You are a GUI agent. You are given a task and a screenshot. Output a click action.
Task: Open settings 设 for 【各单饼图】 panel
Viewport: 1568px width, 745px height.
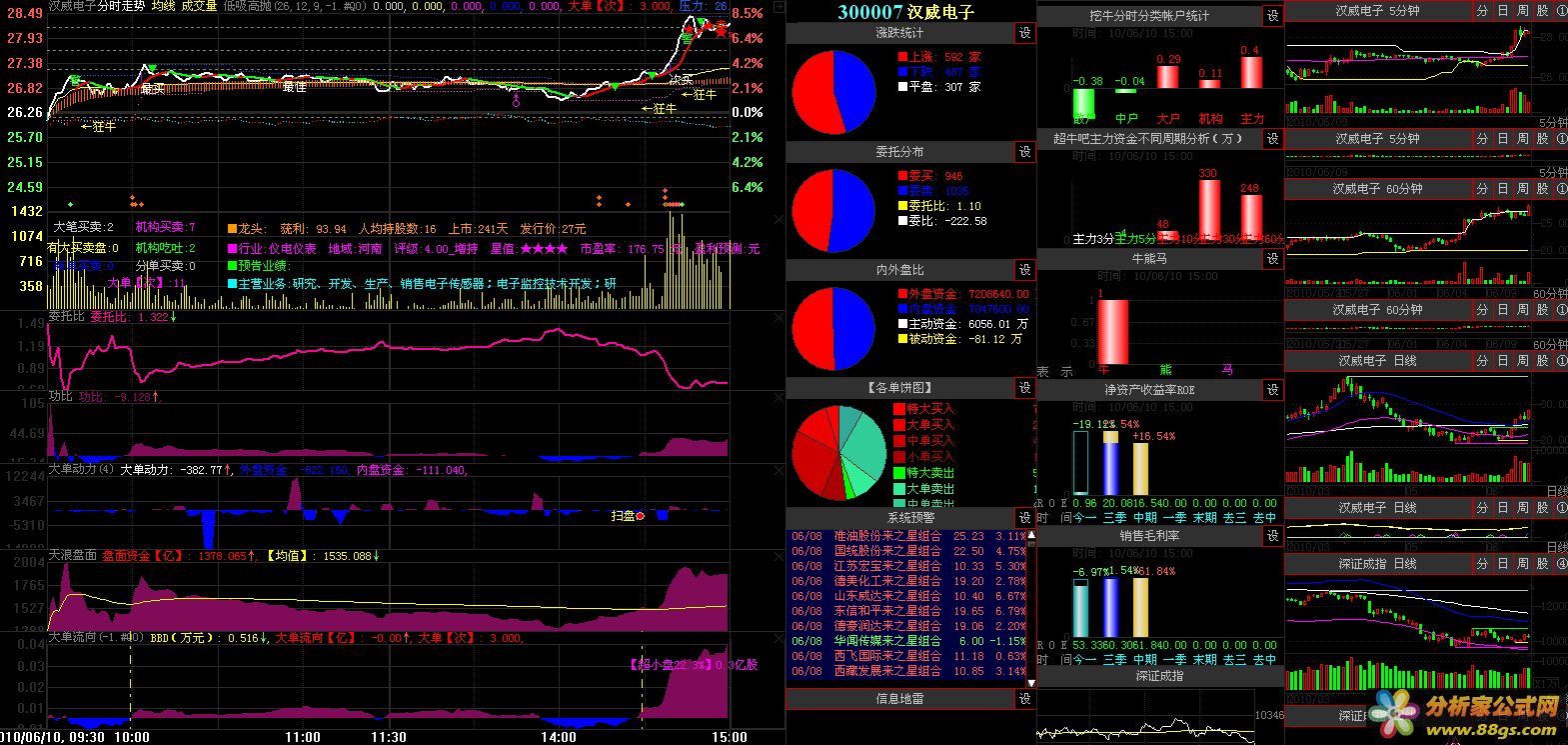[x=1024, y=388]
